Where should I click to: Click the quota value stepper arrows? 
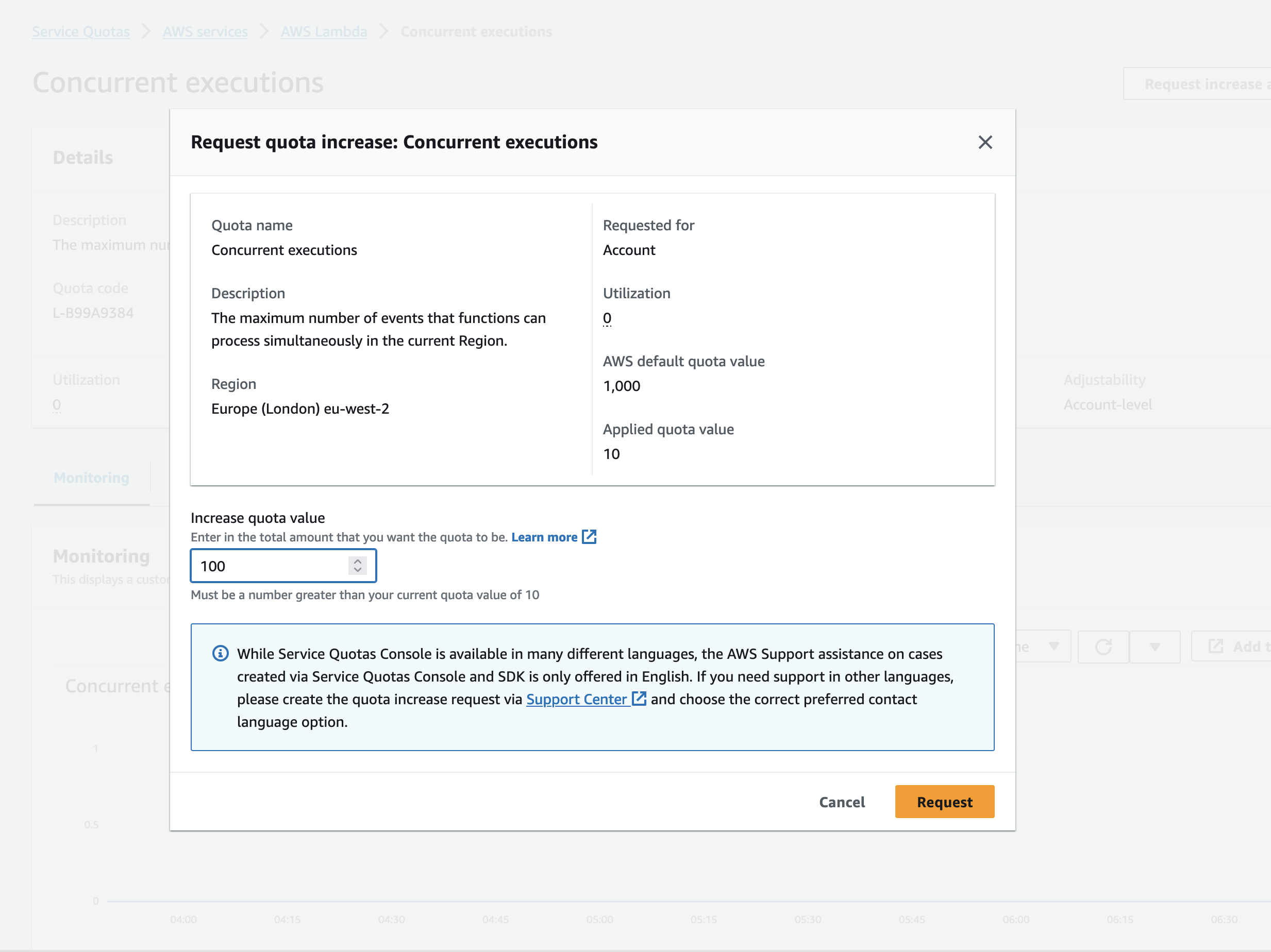[x=357, y=566]
